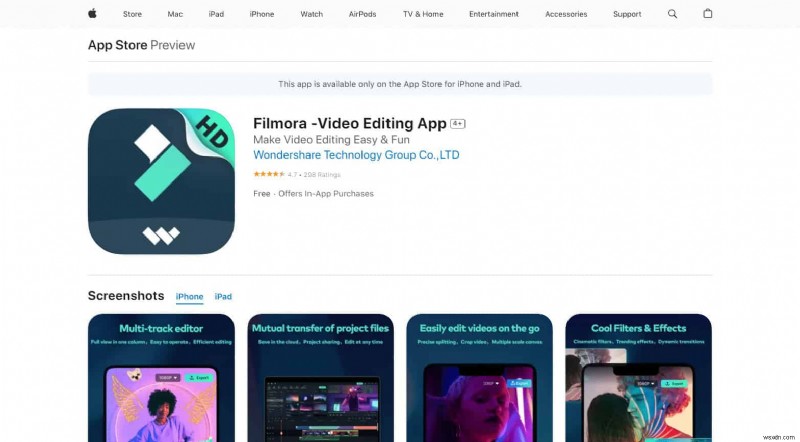Open the Store menu
The image size is (800, 442).
click(132, 14)
